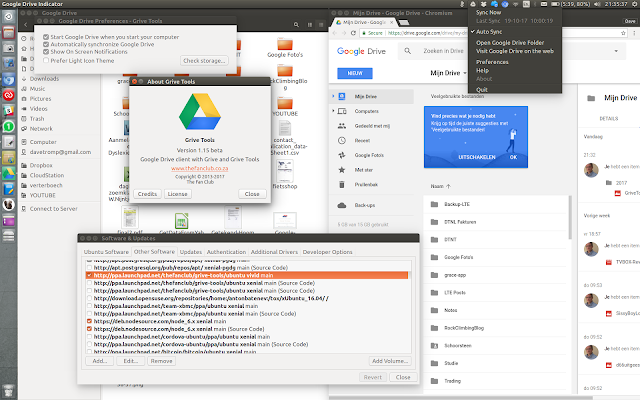This screenshot has height=400, width=640.
Task: Open the Ubuntu Dash launcher icon
Action: coord(9,17)
